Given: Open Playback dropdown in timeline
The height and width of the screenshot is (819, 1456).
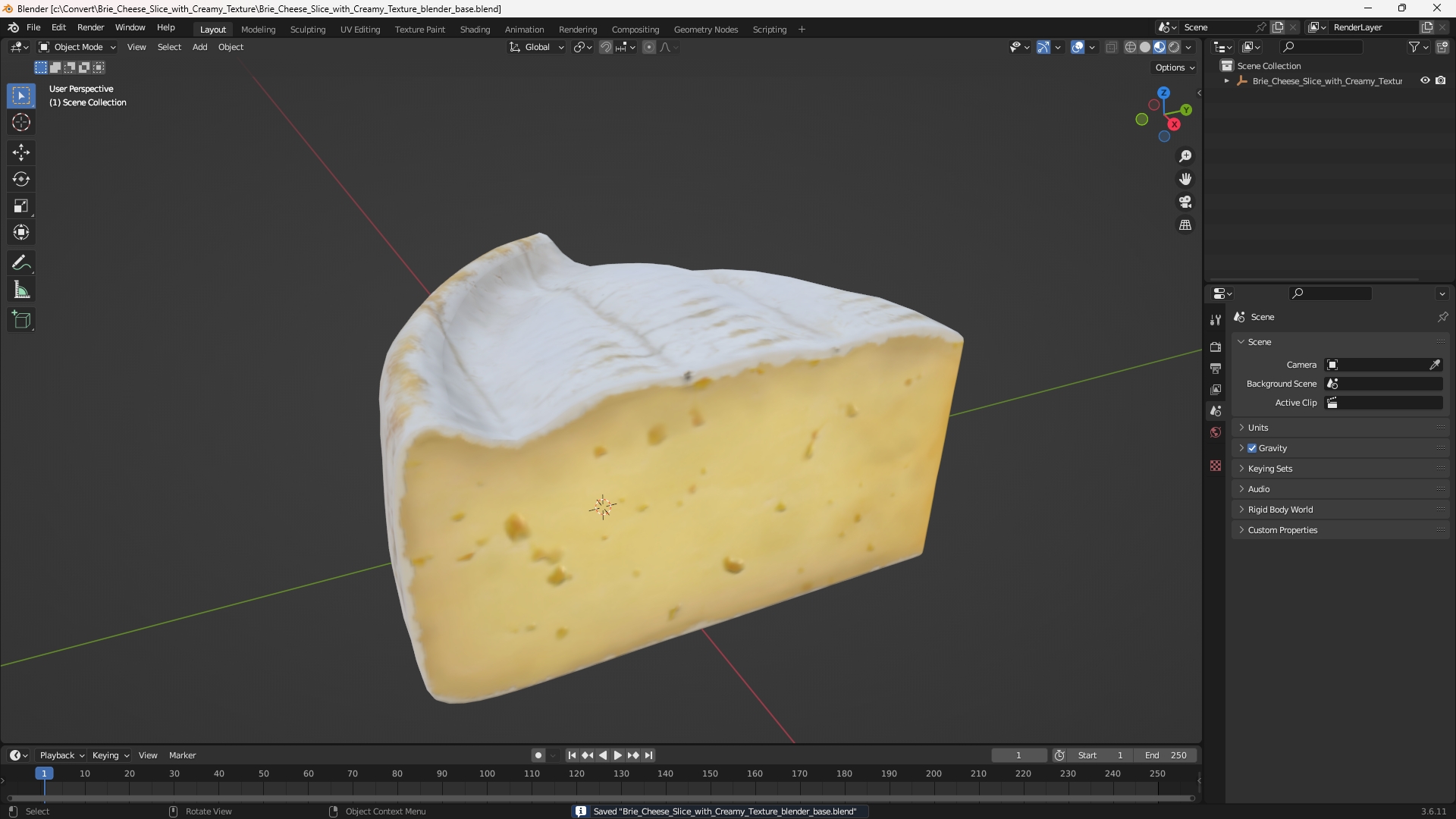Looking at the screenshot, I should click(61, 755).
